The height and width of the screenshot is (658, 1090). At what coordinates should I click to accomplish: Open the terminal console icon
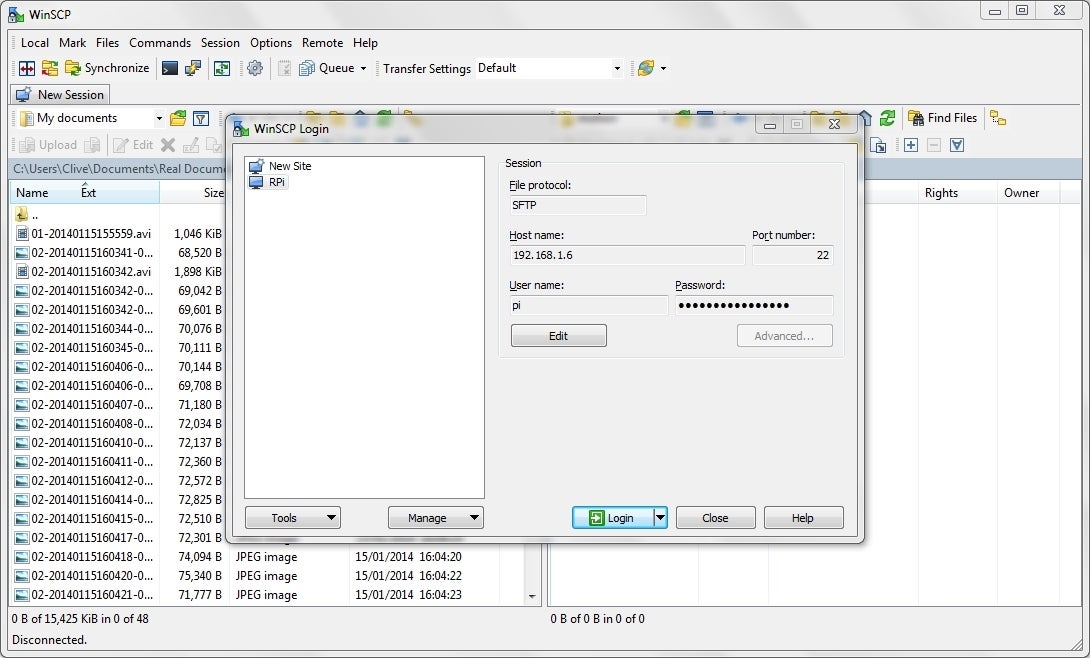170,68
